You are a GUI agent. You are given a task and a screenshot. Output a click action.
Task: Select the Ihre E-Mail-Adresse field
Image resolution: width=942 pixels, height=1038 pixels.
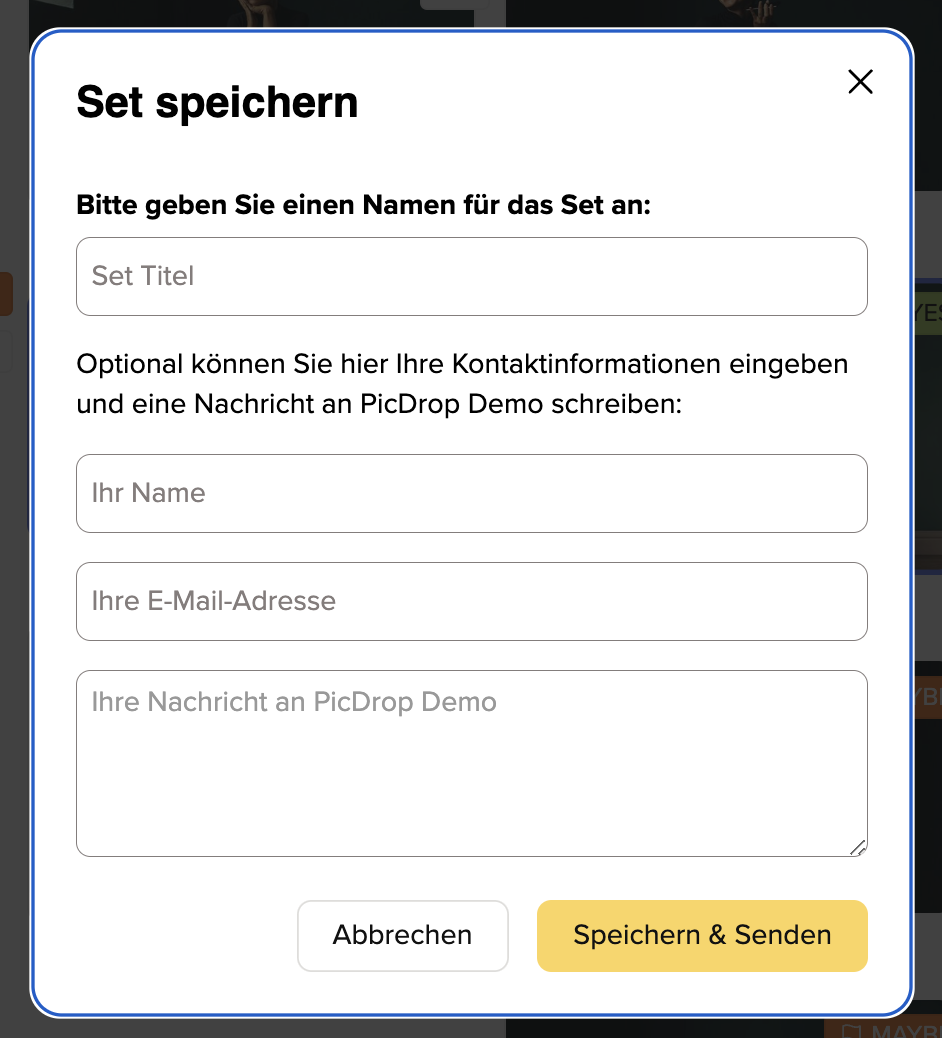coord(471,601)
